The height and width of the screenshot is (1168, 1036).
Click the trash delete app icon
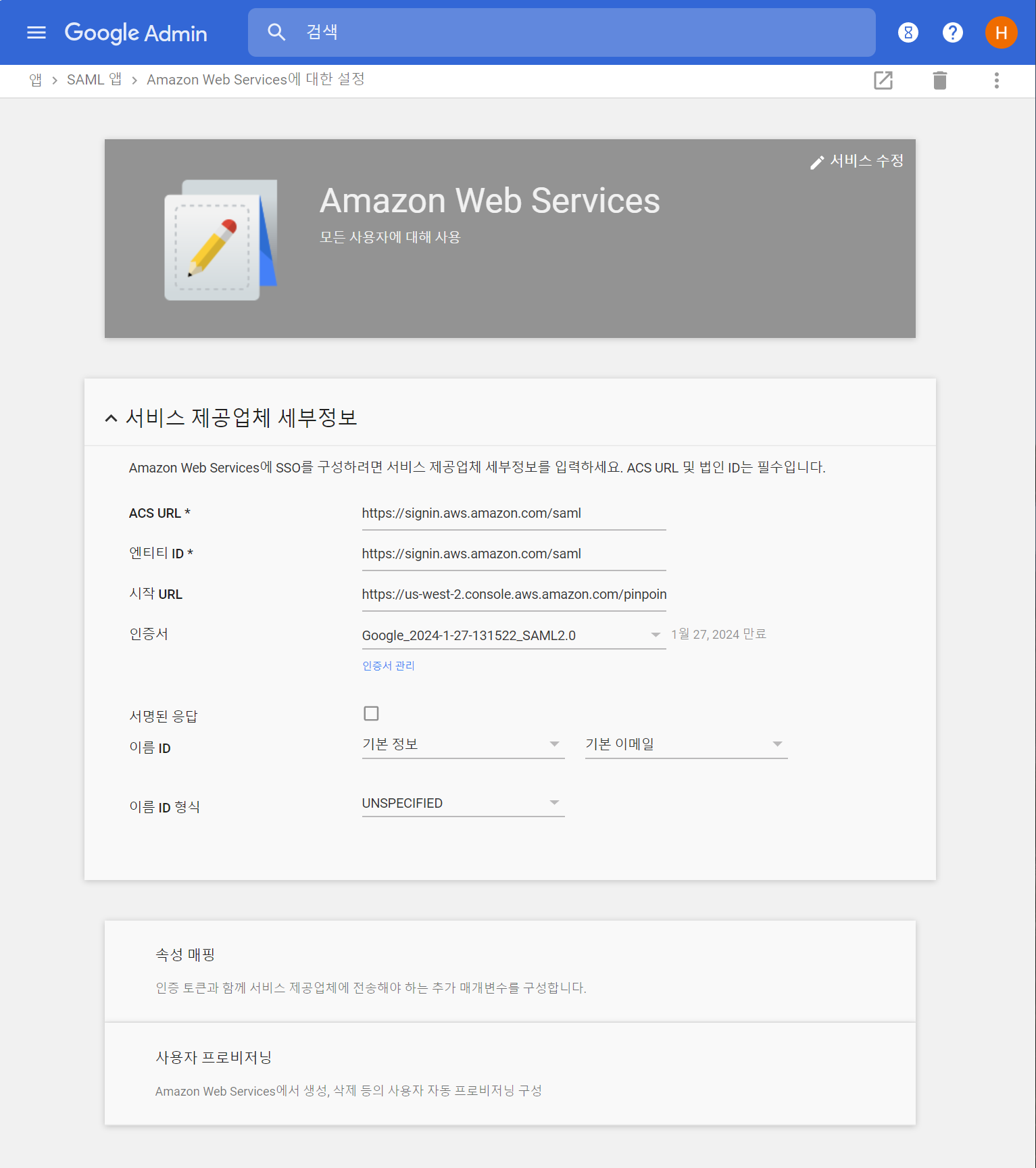(940, 80)
